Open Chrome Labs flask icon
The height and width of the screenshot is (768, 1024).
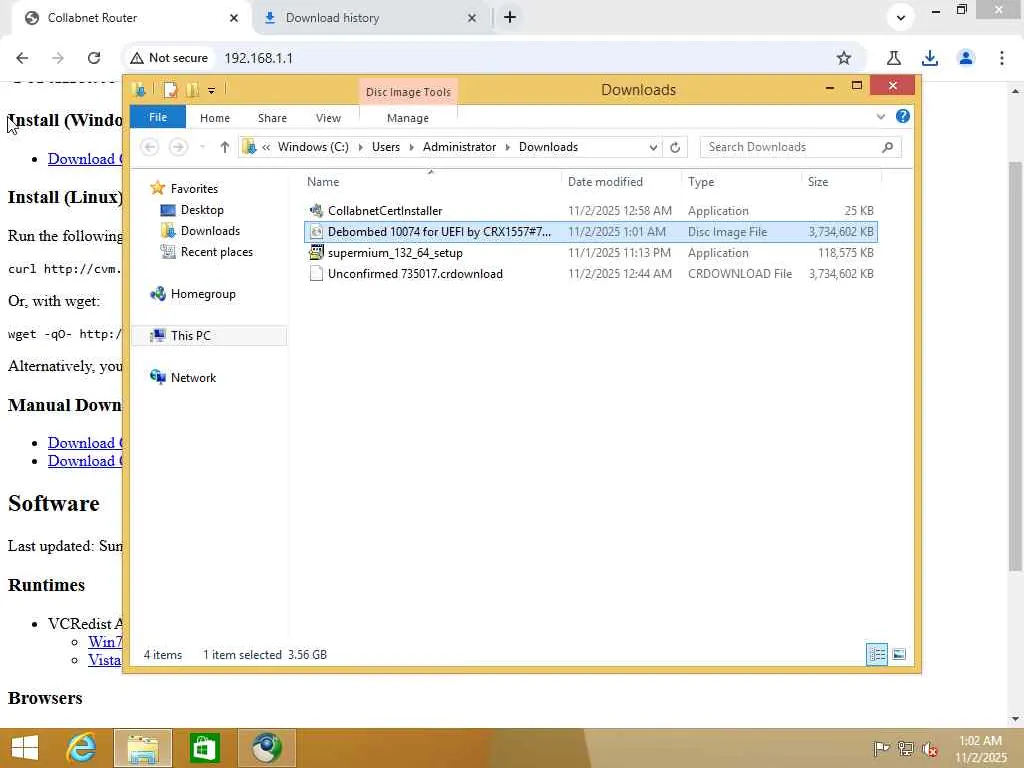pos(894,58)
